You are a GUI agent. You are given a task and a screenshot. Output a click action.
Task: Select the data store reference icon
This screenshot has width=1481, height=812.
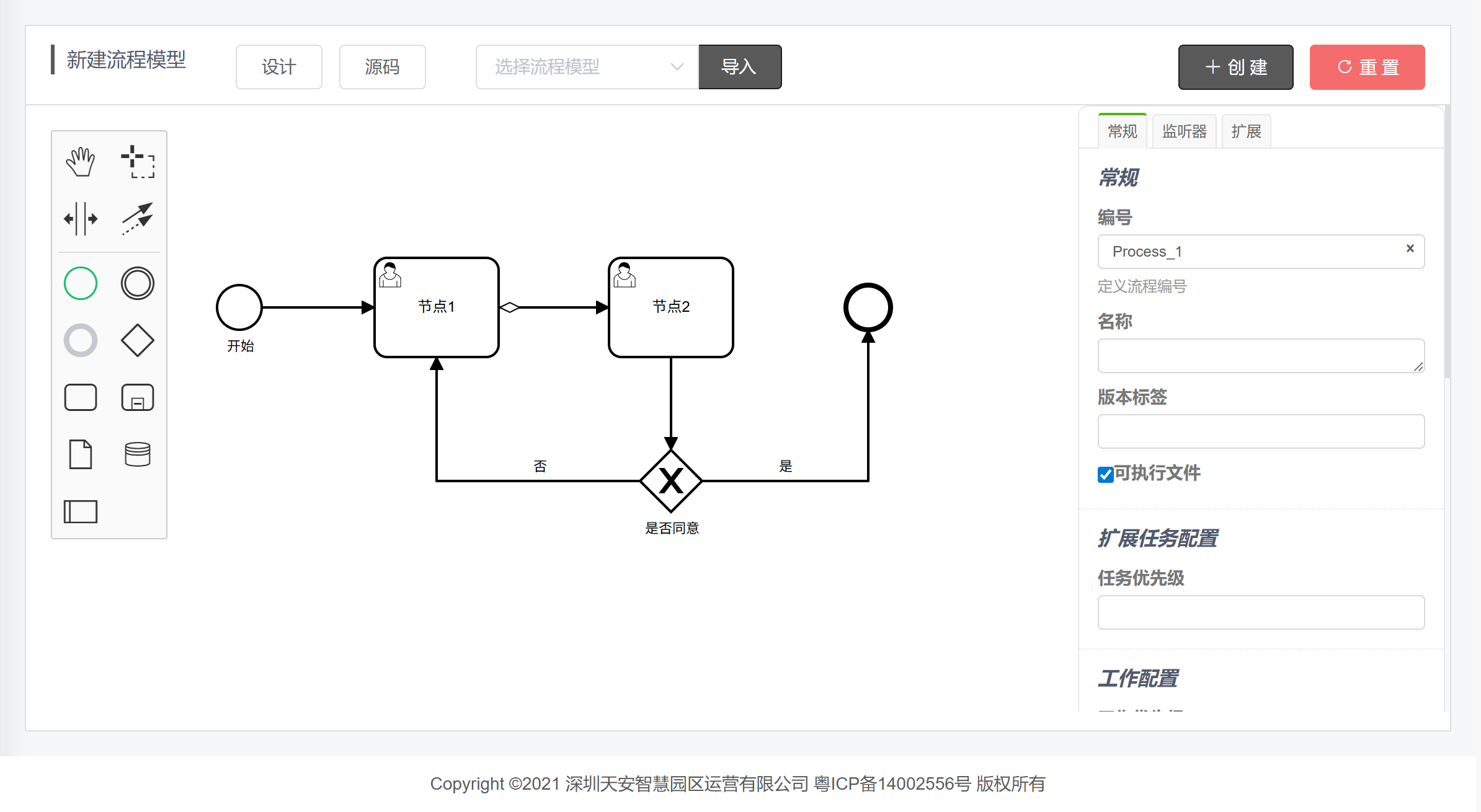pos(137,454)
